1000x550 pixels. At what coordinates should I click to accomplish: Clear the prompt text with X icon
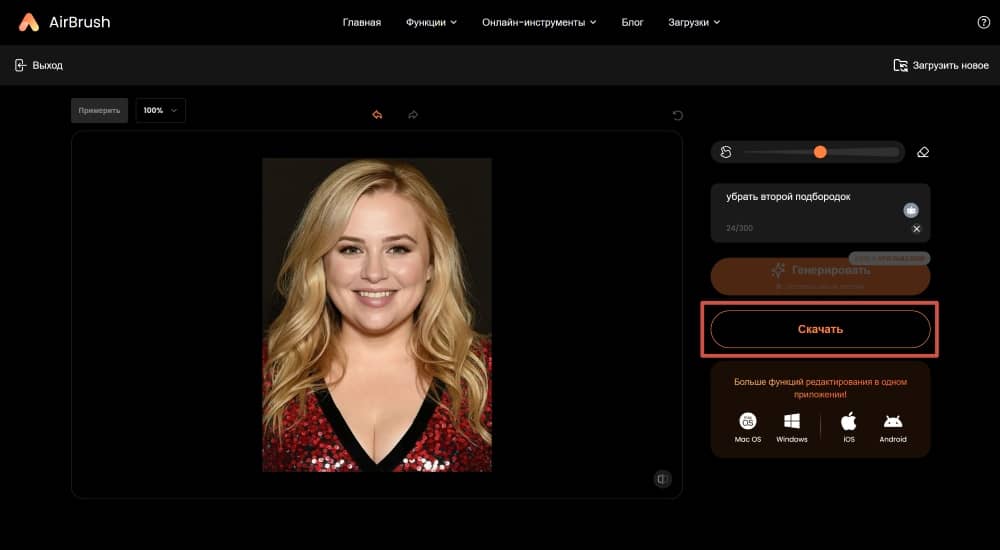click(x=916, y=228)
